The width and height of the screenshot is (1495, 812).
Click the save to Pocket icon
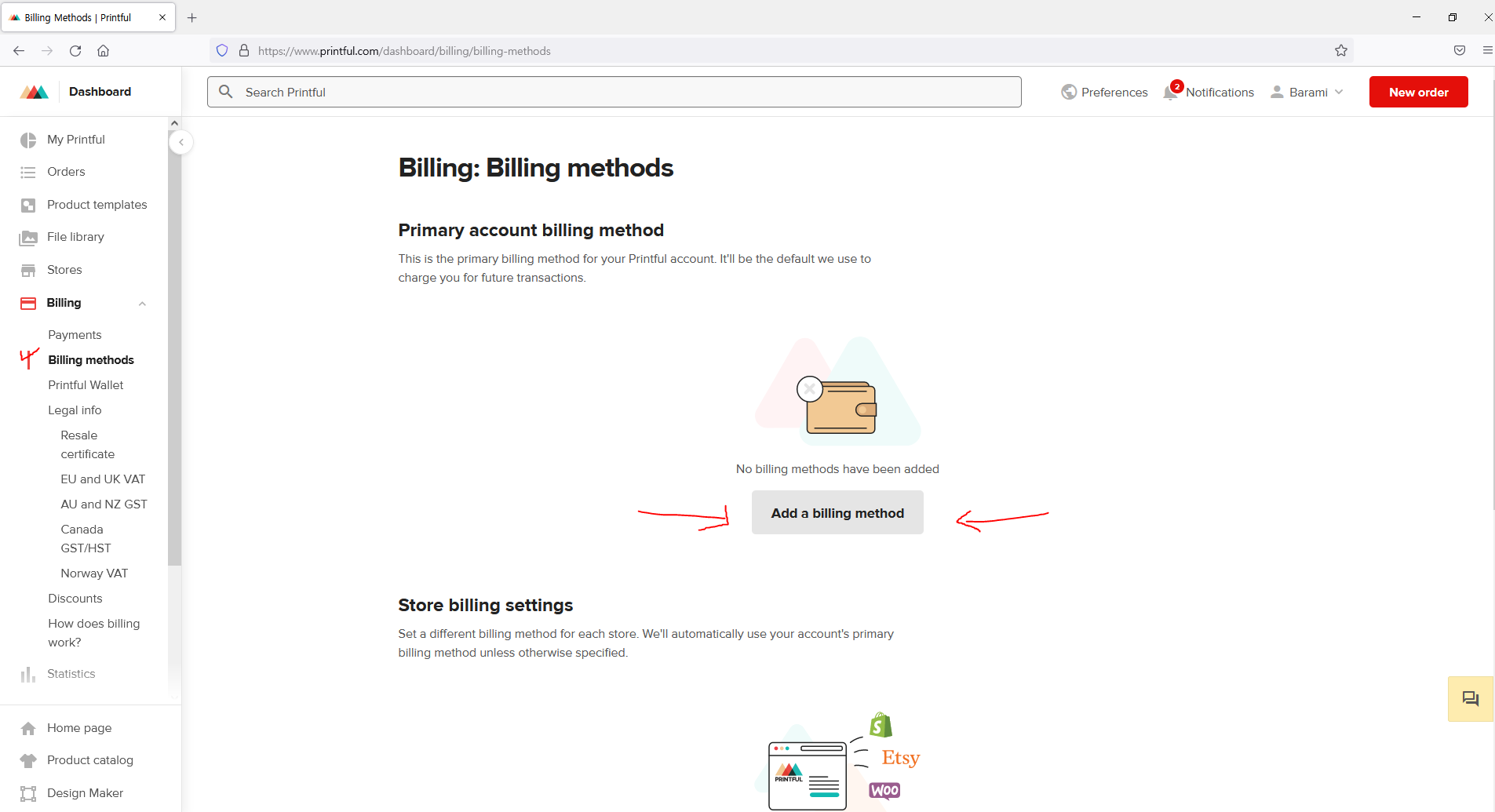click(1460, 50)
